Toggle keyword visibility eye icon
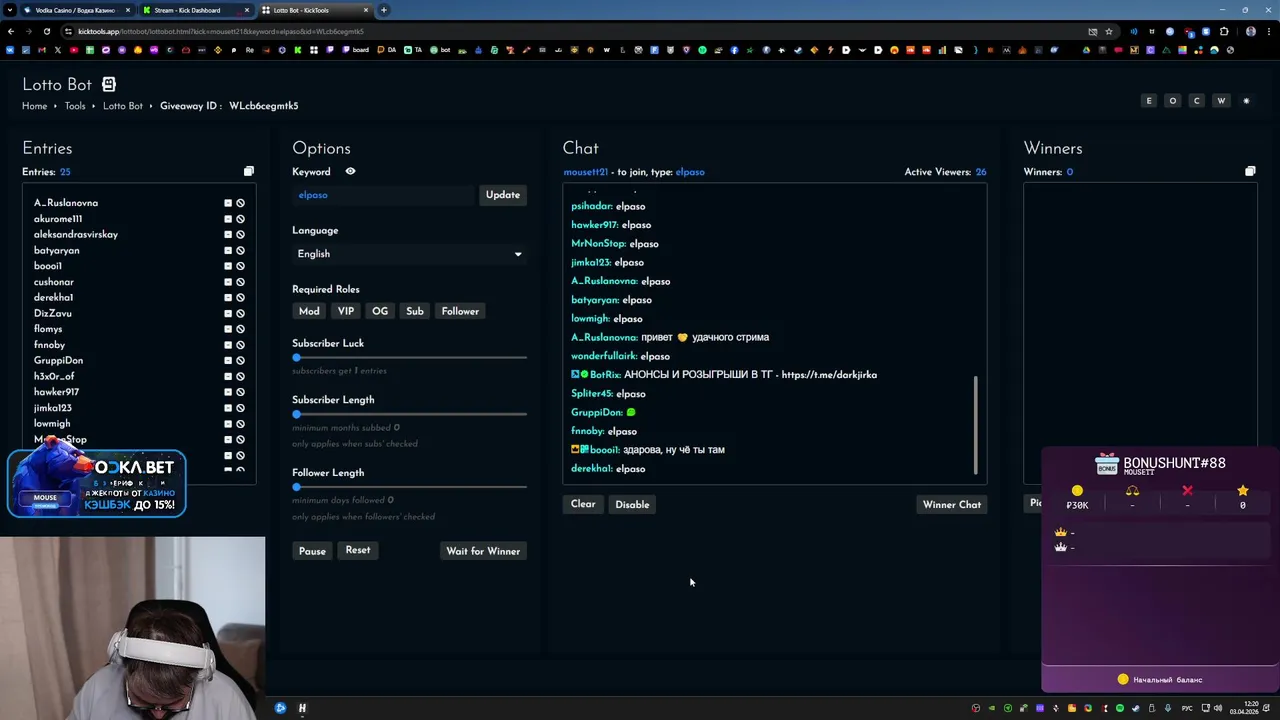This screenshot has width=1280, height=720. [x=350, y=172]
